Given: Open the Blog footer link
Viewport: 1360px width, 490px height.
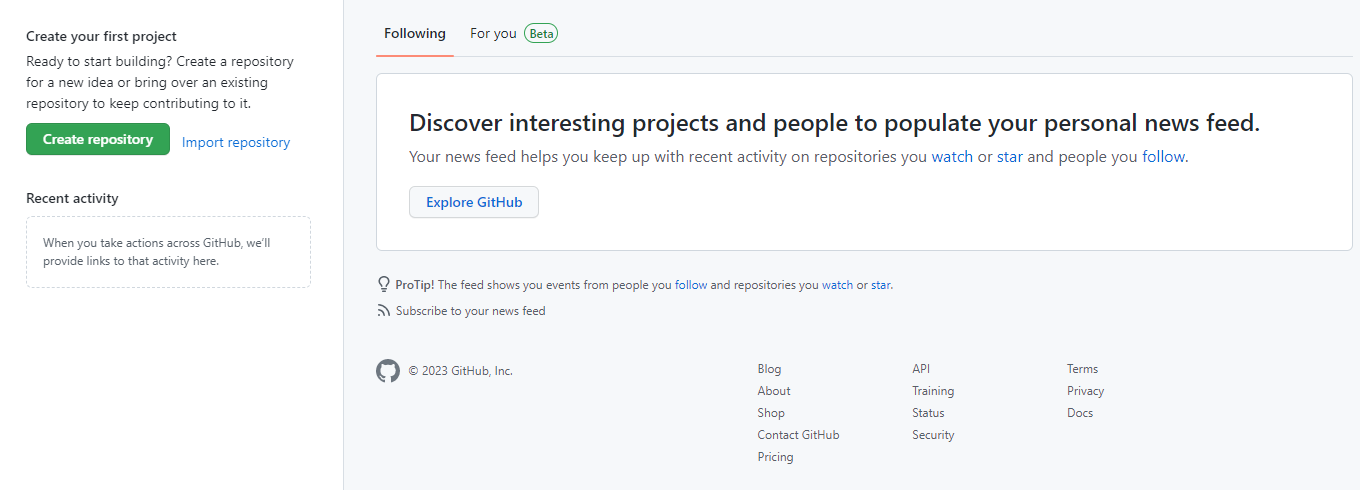Looking at the screenshot, I should coord(769,369).
